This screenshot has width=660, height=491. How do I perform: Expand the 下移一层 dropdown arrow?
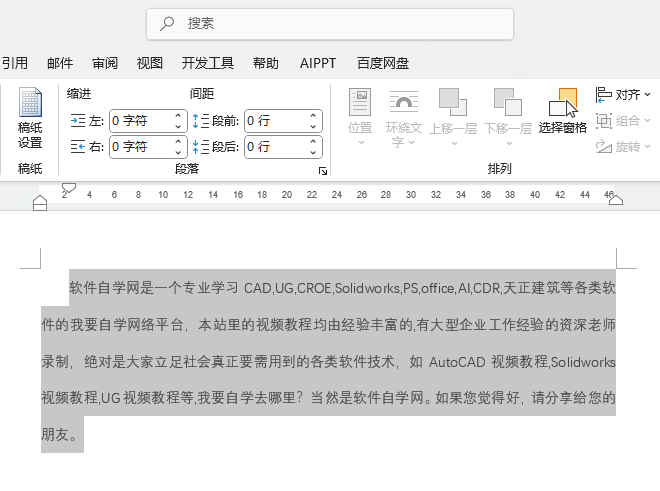coord(509,143)
